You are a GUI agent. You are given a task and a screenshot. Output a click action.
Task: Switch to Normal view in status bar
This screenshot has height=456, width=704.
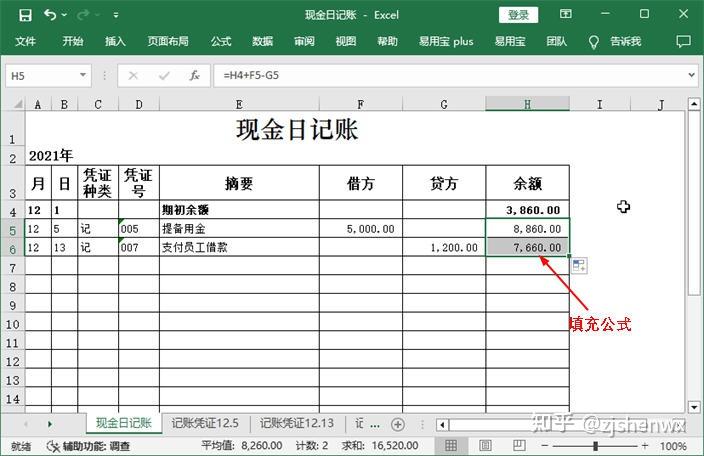click(x=453, y=446)
